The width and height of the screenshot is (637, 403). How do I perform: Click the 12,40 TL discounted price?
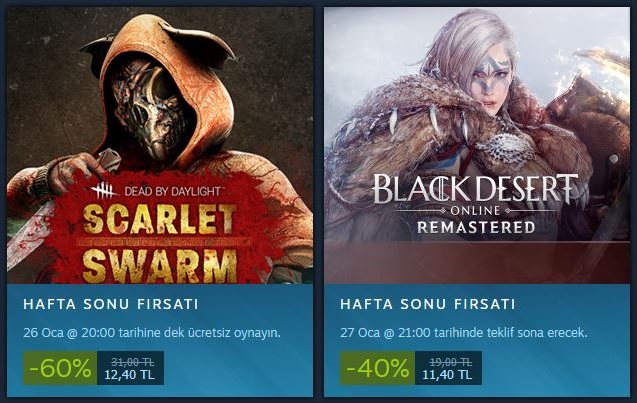[x=130, y=375]
